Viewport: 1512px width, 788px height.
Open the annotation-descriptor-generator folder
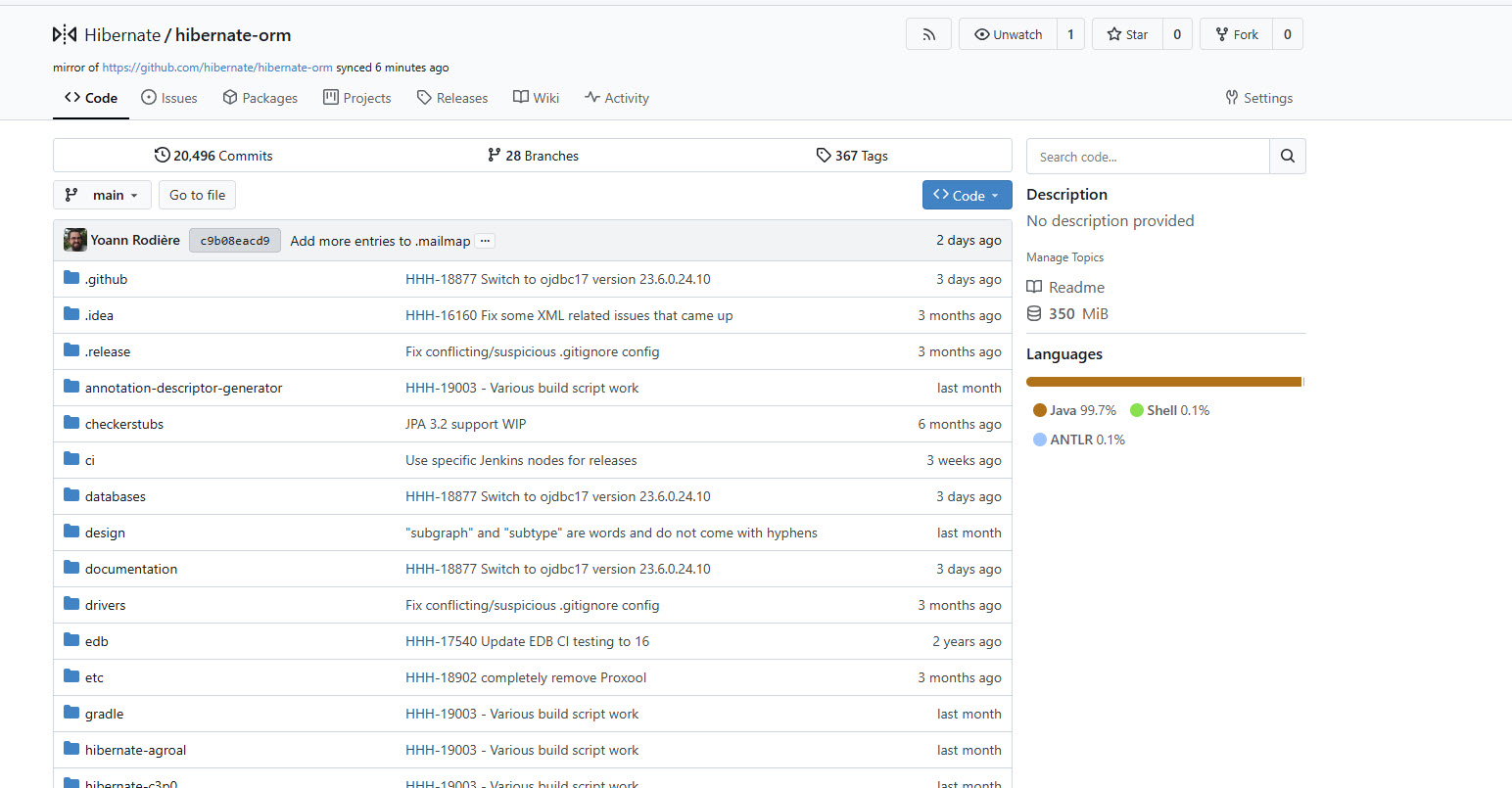[183, 388]
